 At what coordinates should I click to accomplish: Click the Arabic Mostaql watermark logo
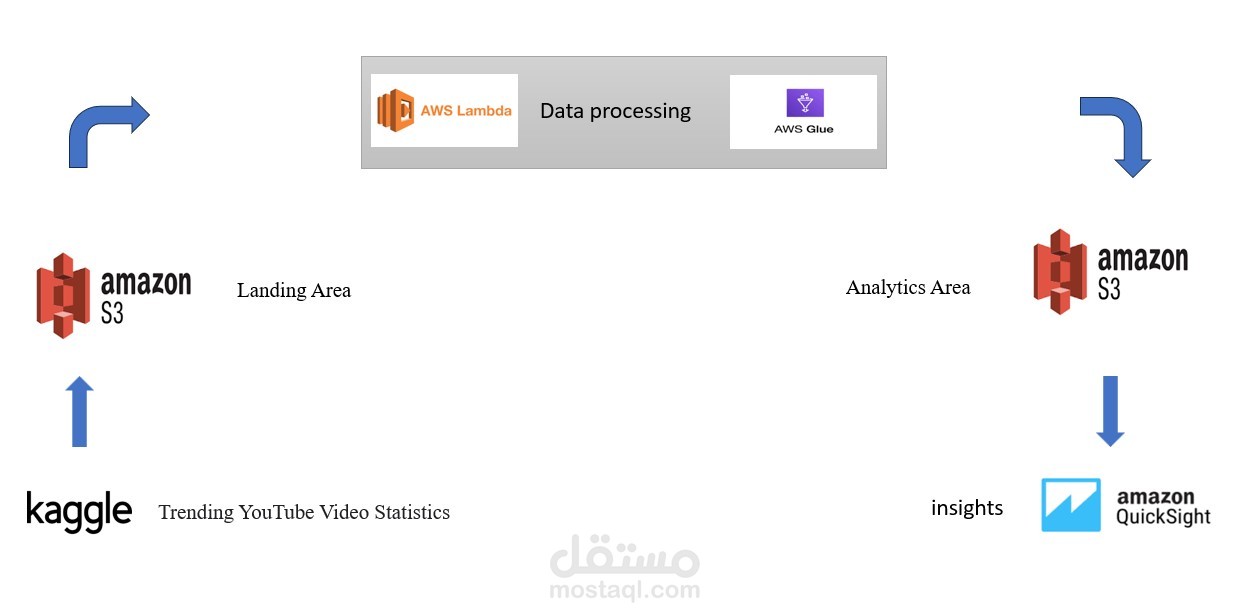(625, 556)
